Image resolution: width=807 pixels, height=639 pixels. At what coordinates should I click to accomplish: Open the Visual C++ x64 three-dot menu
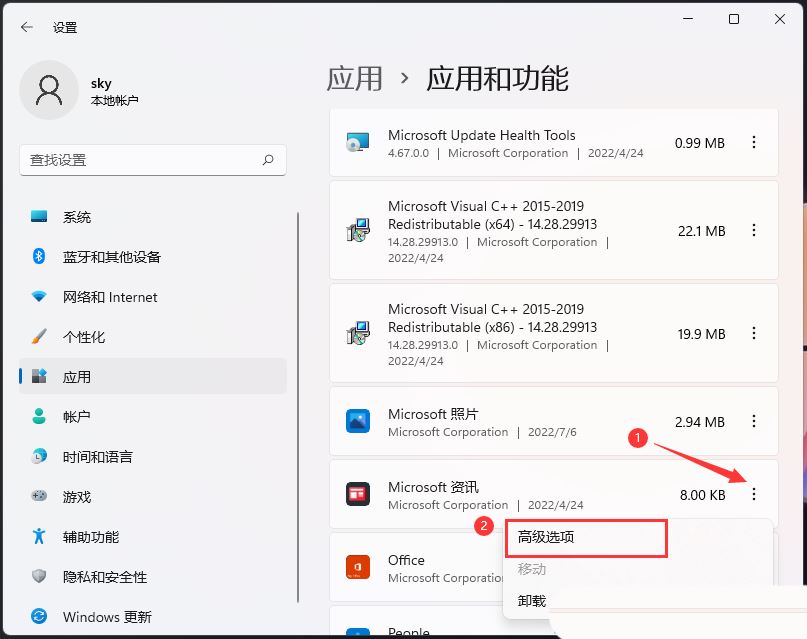[x=753, y=230]
